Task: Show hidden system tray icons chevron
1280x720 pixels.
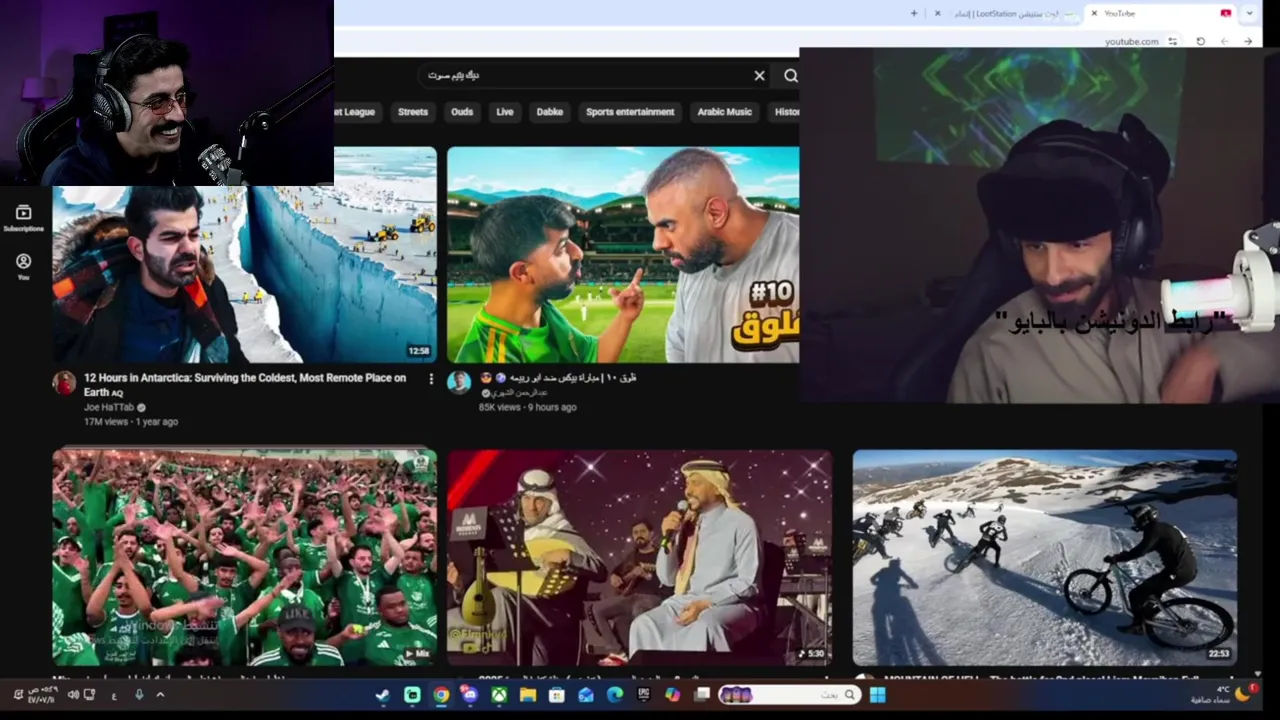Action: click(160, 694)
